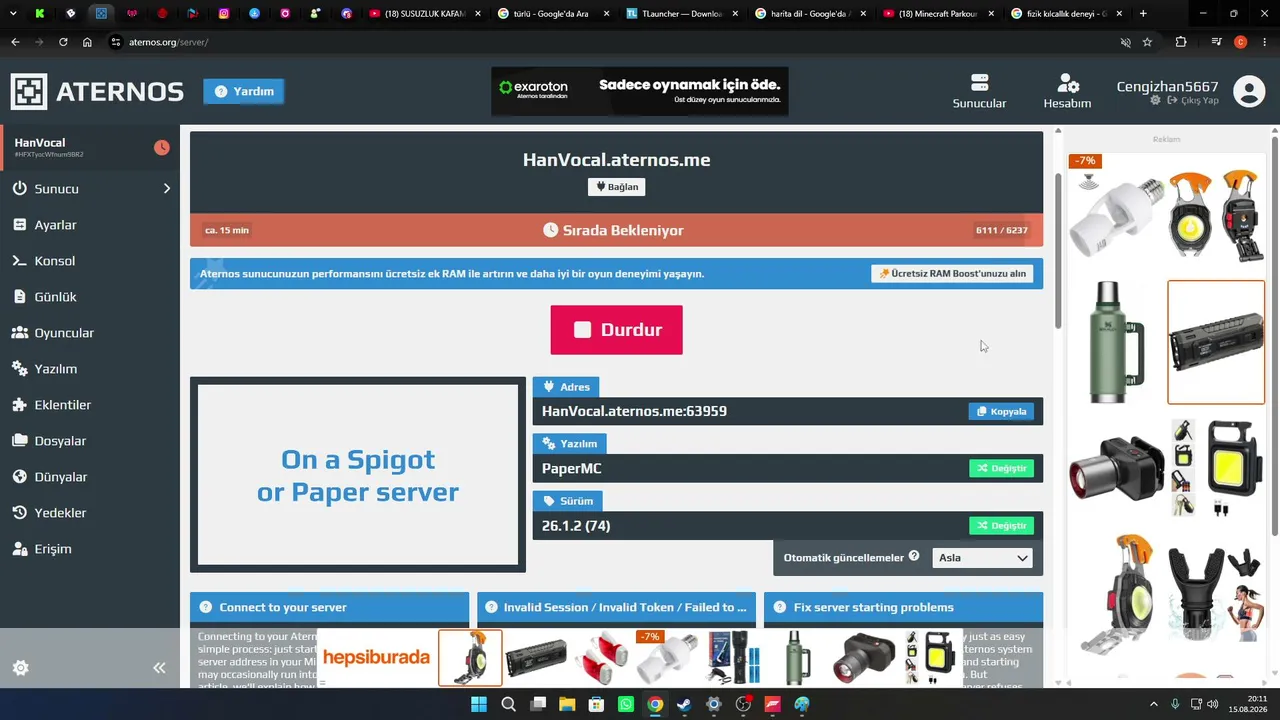Click green thermos in right ad column
This screenshot has height=720, width=1280.
click(x=1116, y=342)
